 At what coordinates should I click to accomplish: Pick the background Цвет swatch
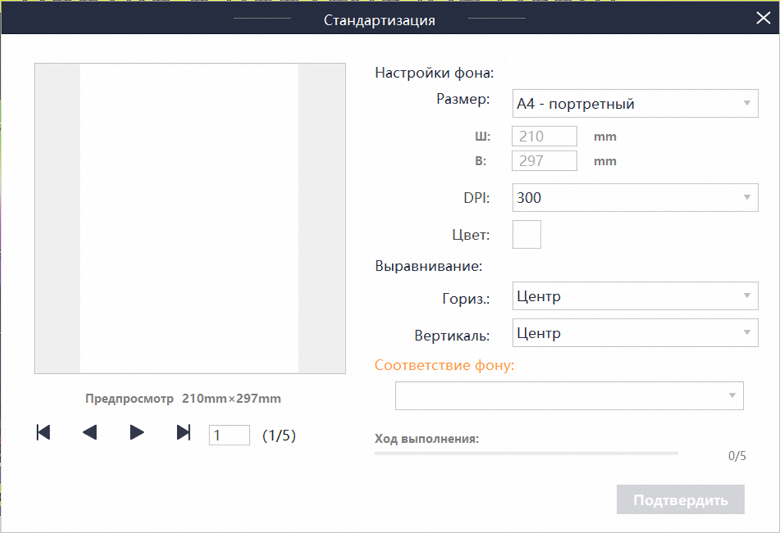(526, 234)
